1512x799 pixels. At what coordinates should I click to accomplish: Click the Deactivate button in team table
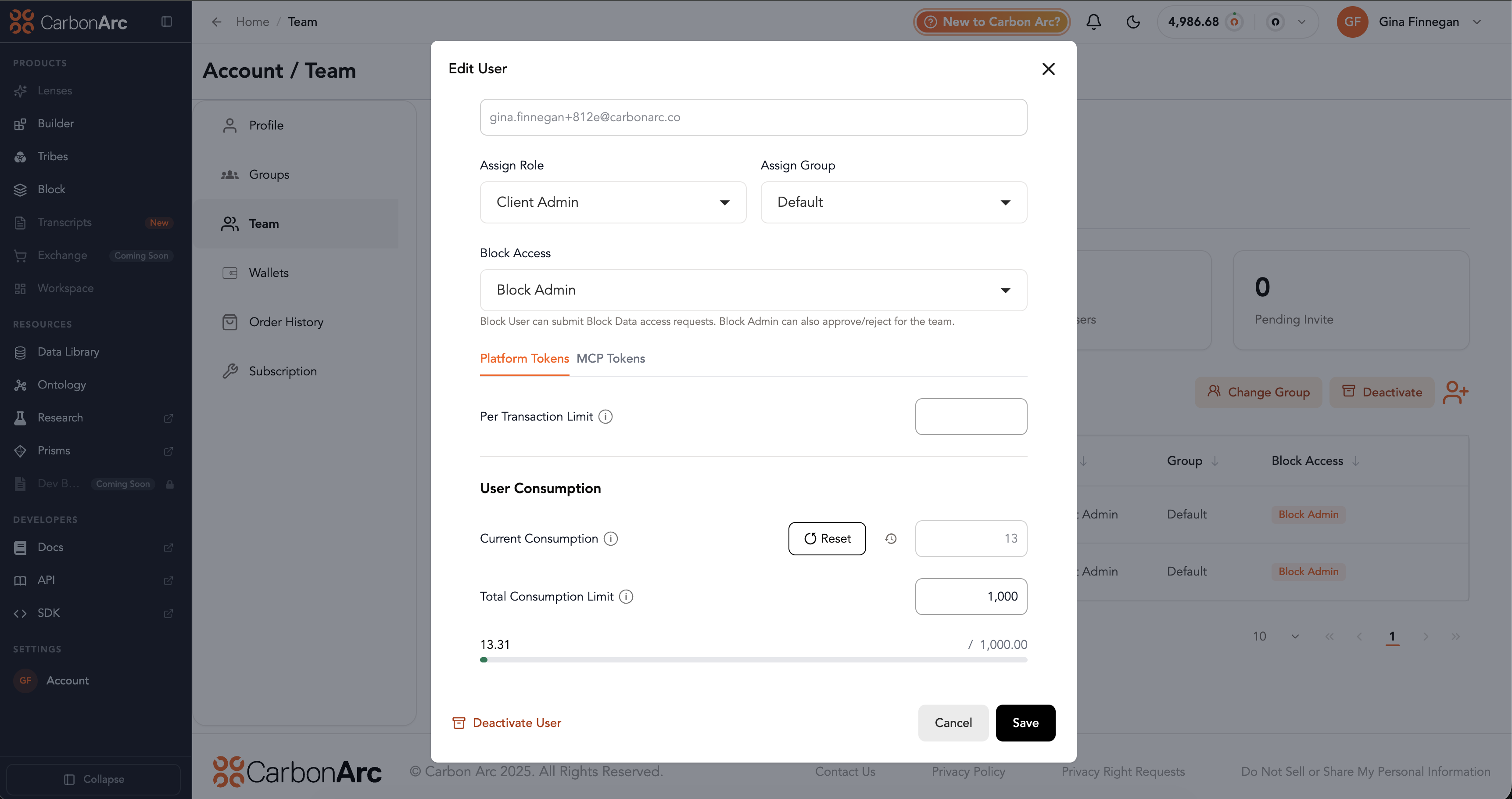click(1382, 392)
